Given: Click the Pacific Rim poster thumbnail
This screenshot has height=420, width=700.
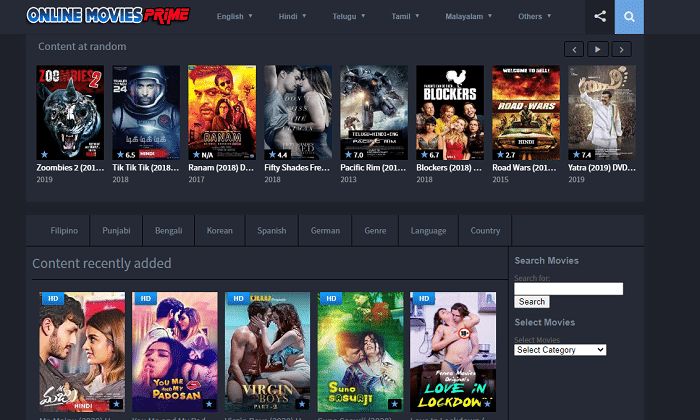Looking at the screenshot, I should point(374,112).
